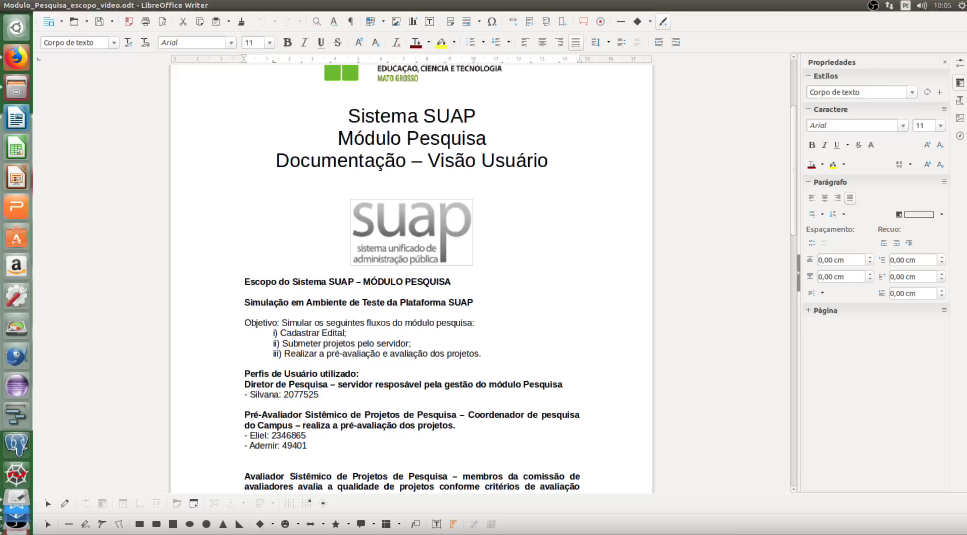Insert image using the toolbar icon
Image resolution: width=967 pixels, height=535 pixels.
coord(396,22)
